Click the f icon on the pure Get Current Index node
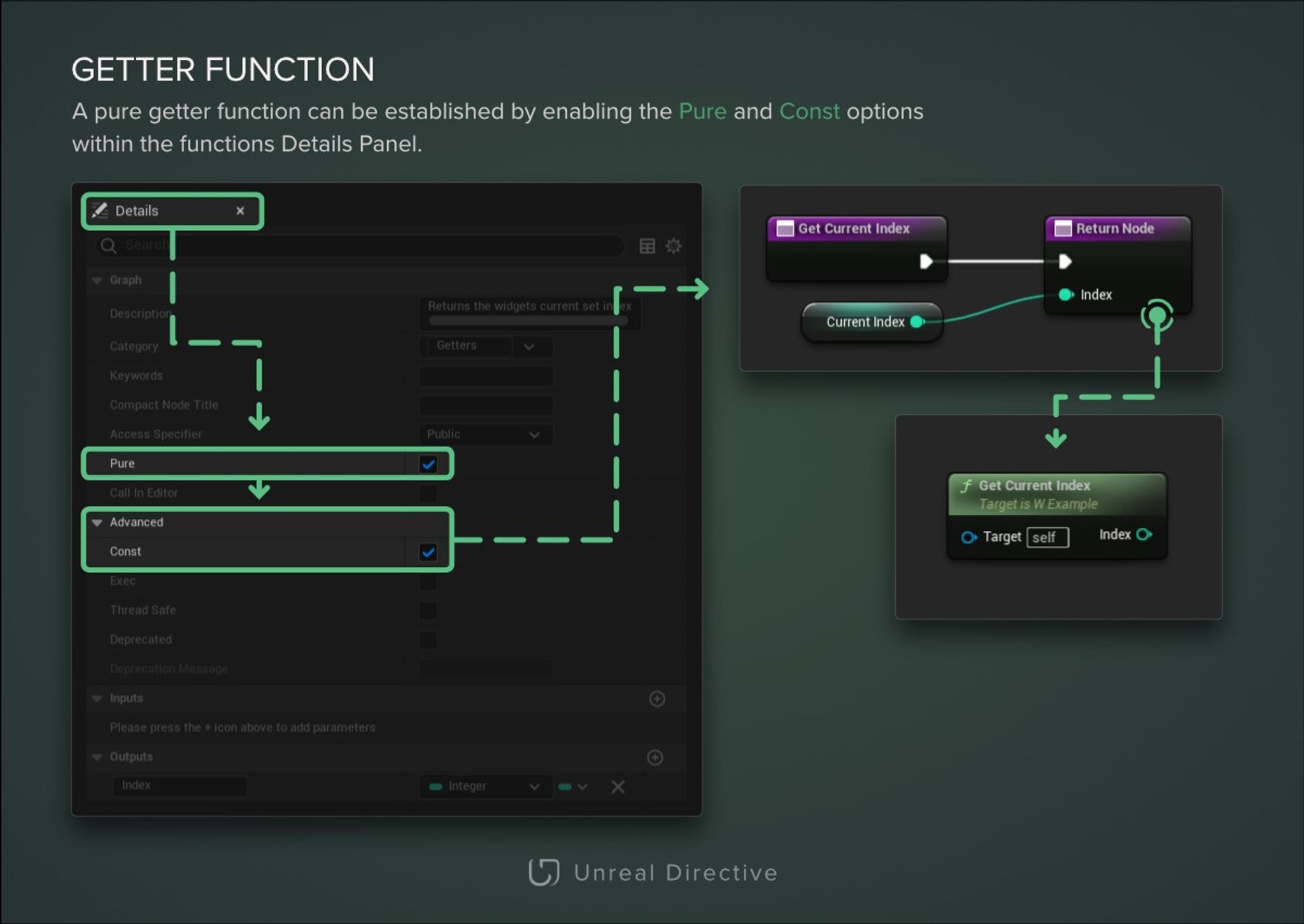 tap(967, 485)
